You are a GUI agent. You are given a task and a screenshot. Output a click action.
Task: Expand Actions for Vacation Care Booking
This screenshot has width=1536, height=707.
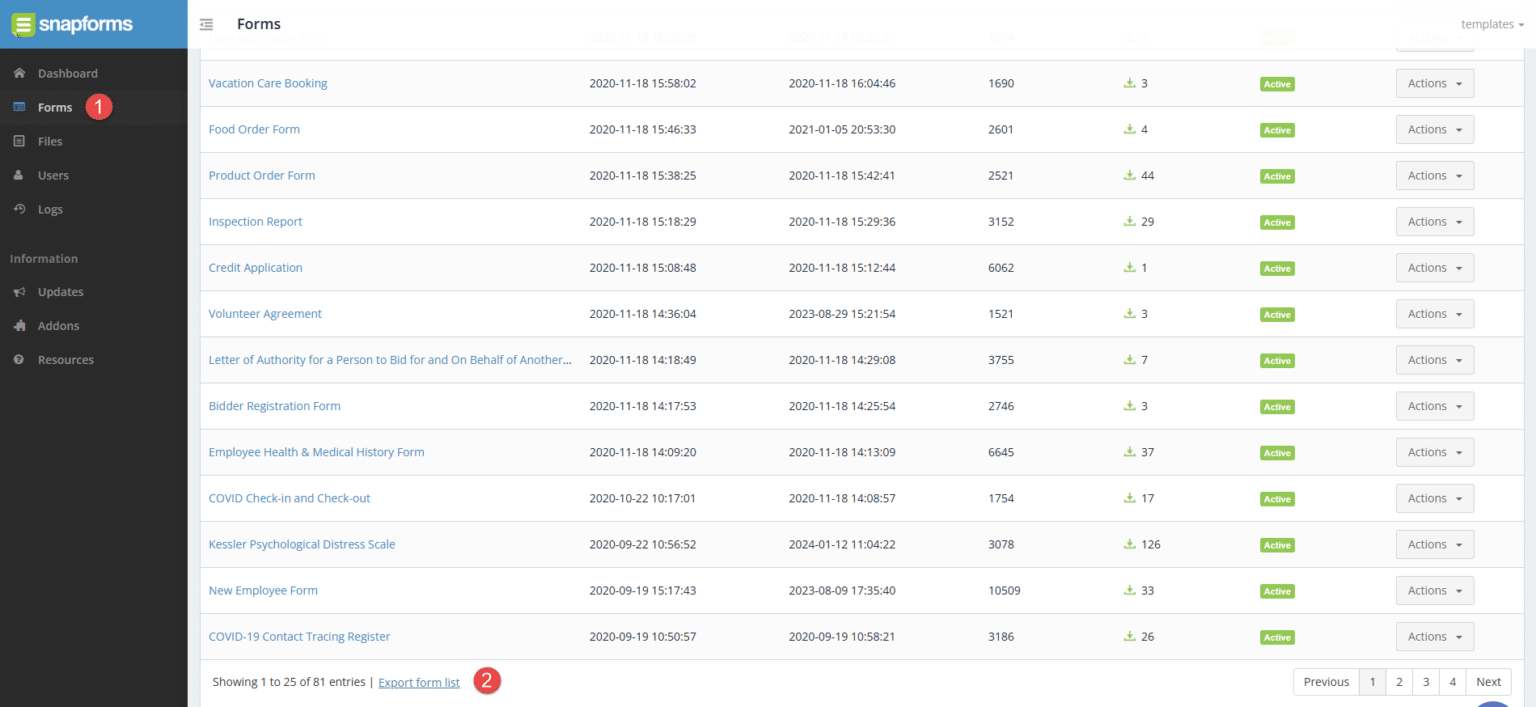click(x=1434, y=83)
